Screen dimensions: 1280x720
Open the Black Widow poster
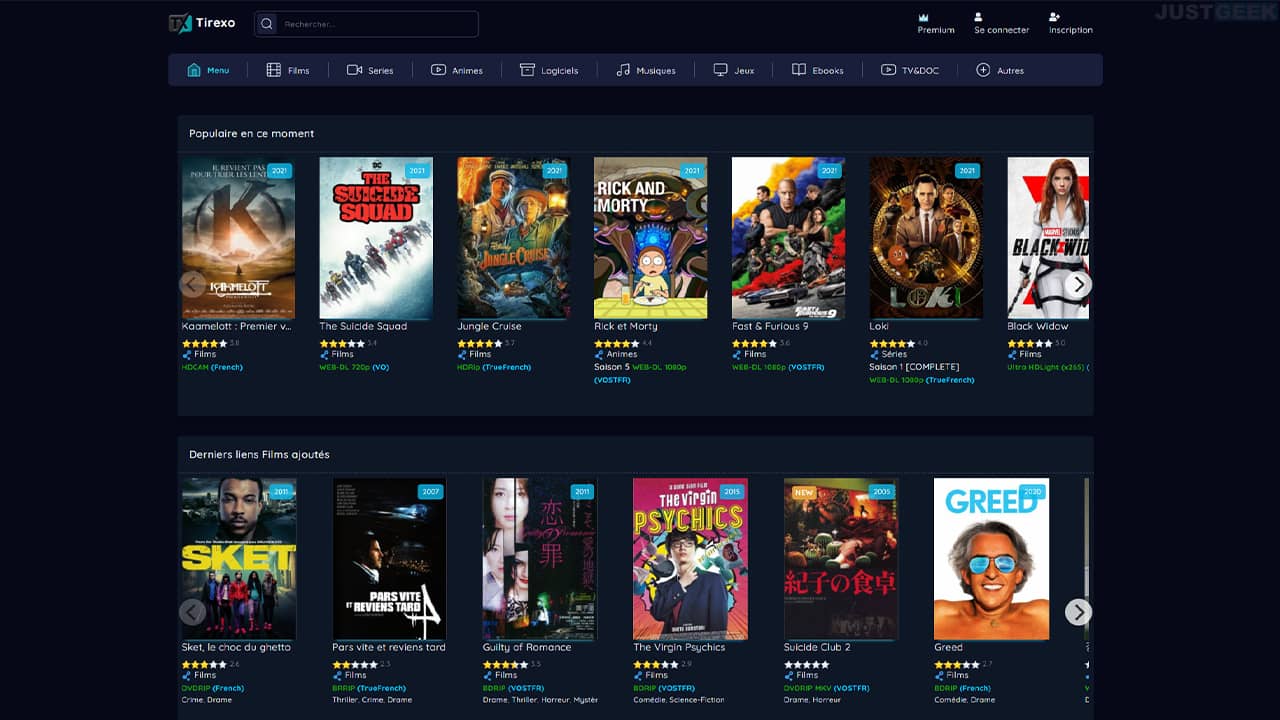(1048, 238)
